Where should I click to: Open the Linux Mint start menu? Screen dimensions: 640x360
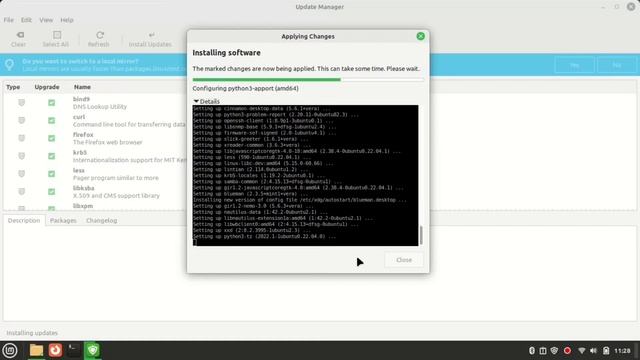[x=10, y=350]
